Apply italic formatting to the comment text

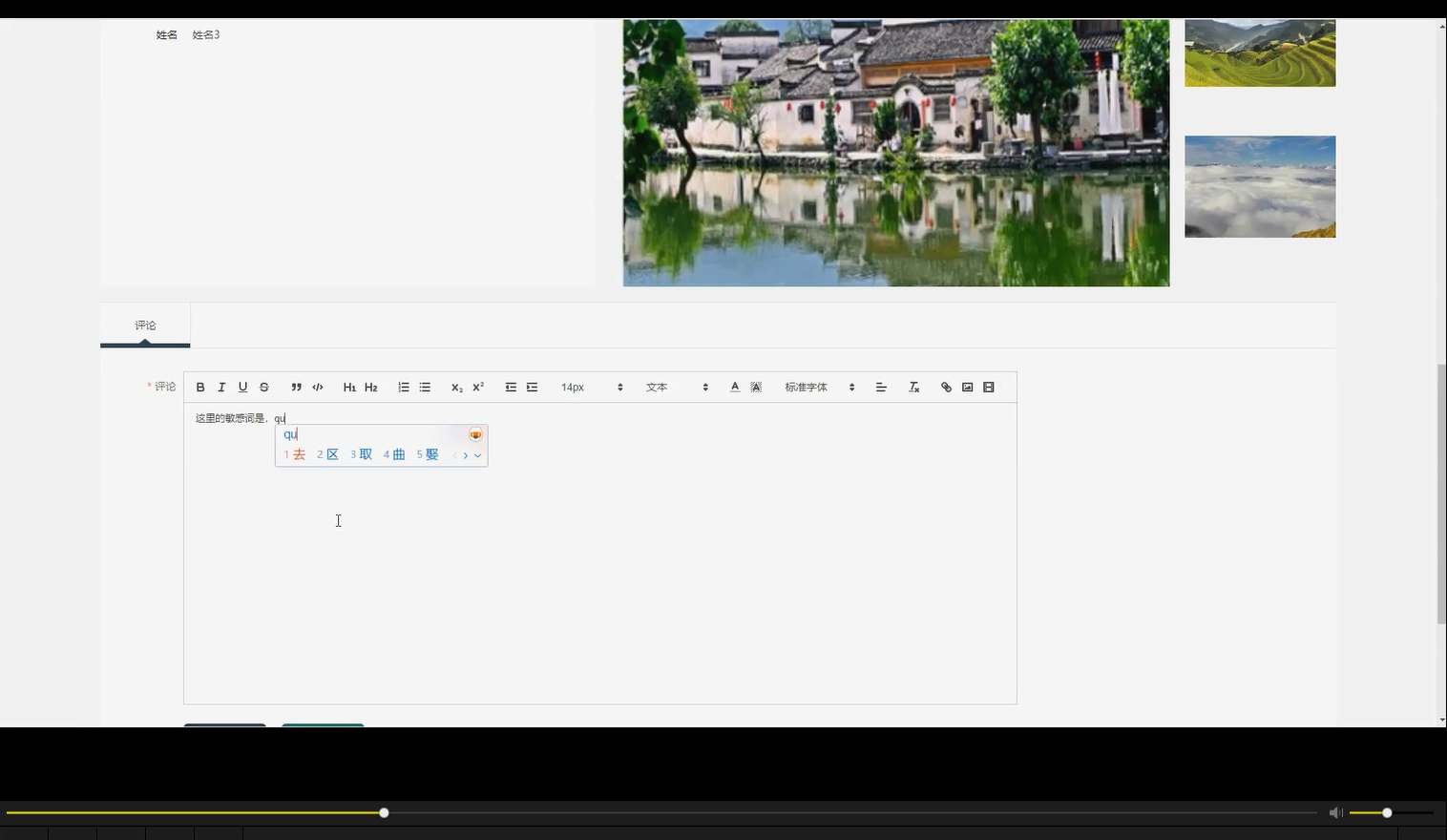click(221, 387)
